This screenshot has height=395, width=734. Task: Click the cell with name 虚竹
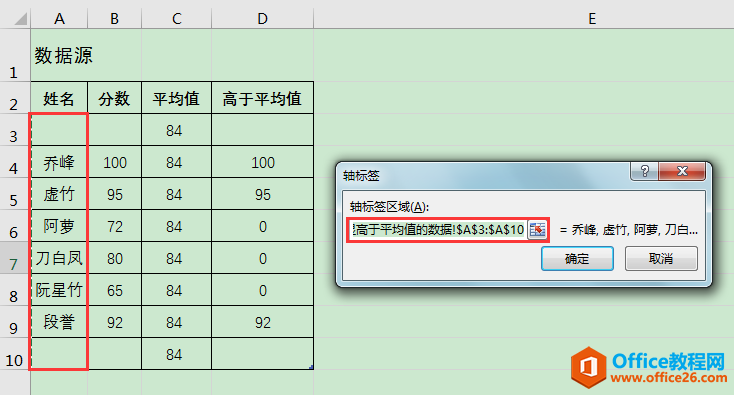(x=59, y=194)
